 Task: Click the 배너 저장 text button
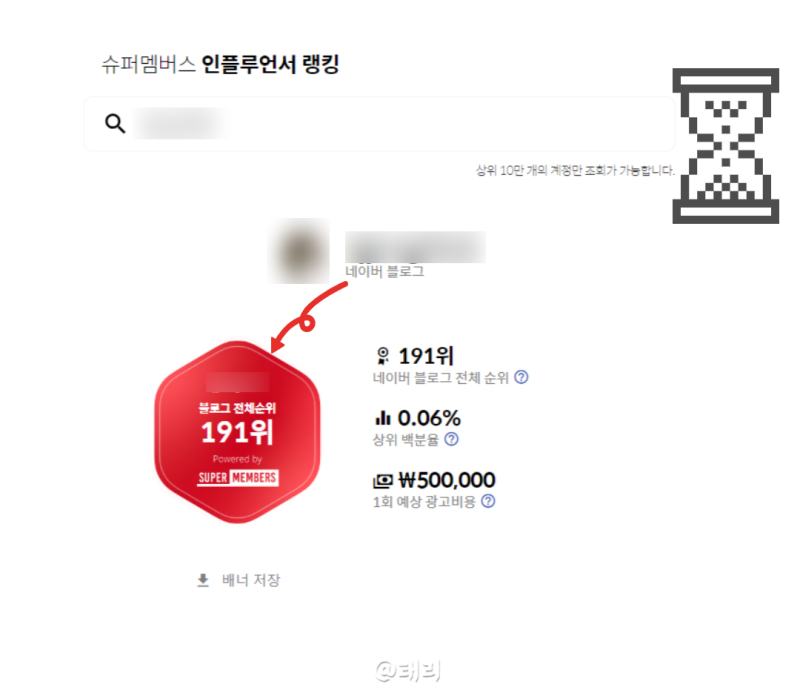(x=251, y=580)
